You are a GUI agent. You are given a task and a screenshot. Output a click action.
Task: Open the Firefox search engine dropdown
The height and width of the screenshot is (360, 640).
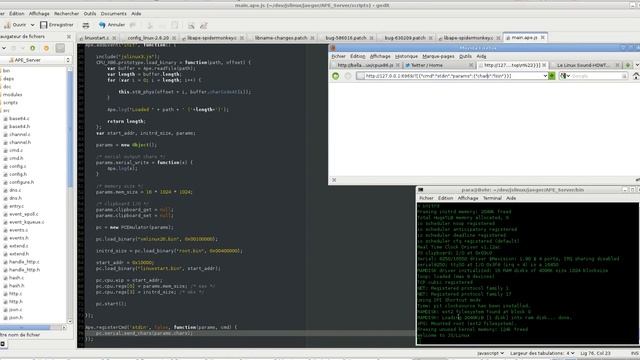click(565, 76)
